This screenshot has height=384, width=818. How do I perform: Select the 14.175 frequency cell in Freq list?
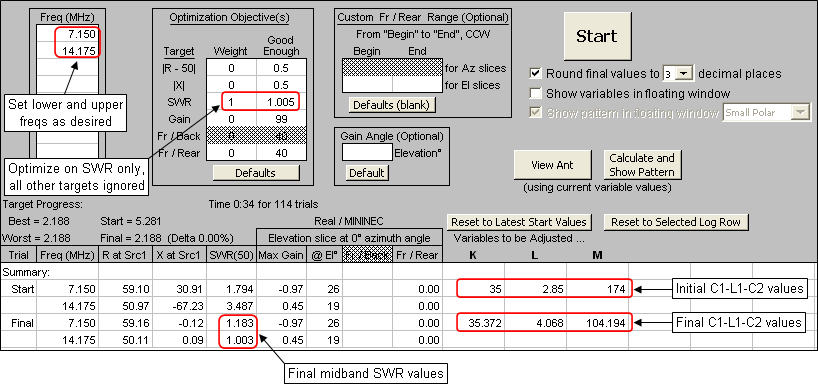point(66,51)
